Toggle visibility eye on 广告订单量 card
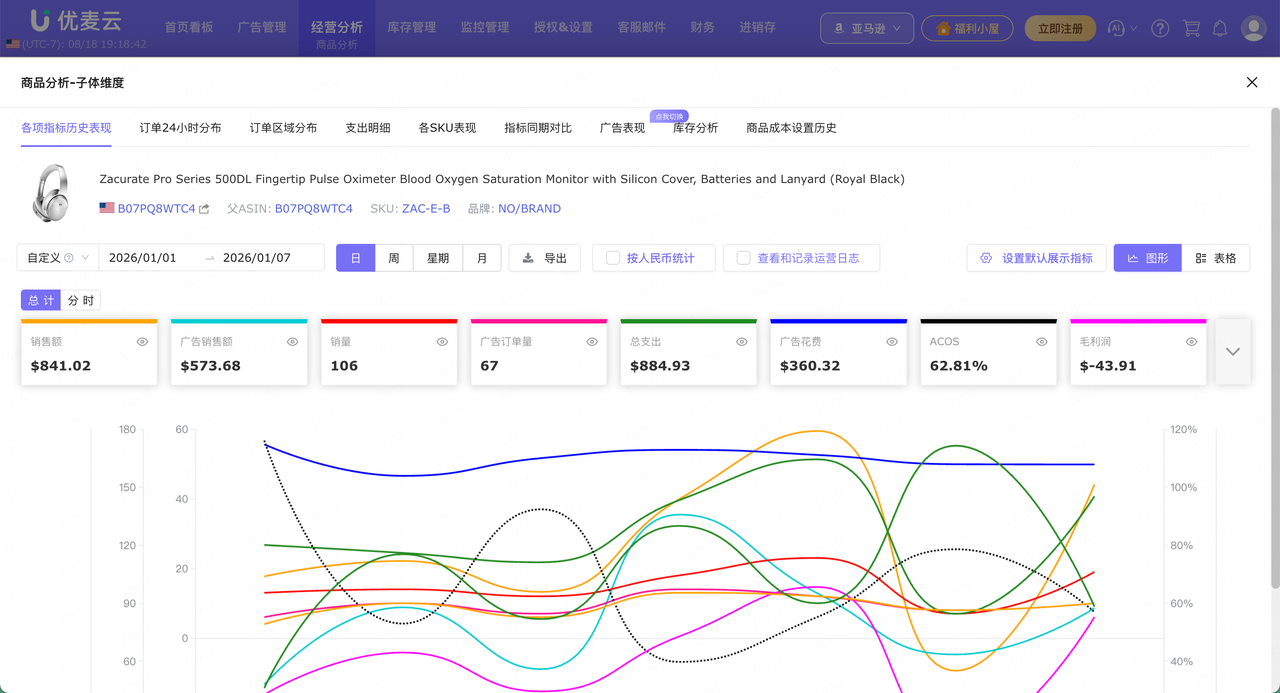This screenshot has width=1280, height=693. click(592, 342)
